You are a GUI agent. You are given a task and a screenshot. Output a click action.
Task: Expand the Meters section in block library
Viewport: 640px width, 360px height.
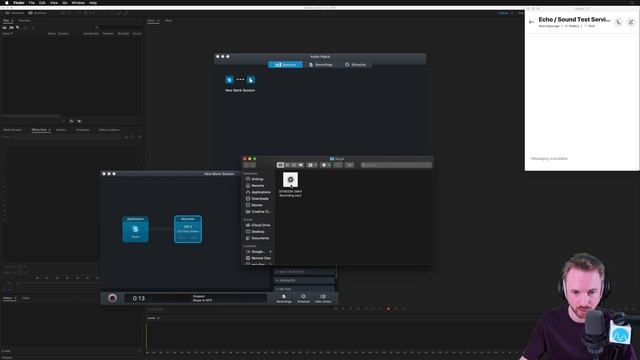[304, 289]
